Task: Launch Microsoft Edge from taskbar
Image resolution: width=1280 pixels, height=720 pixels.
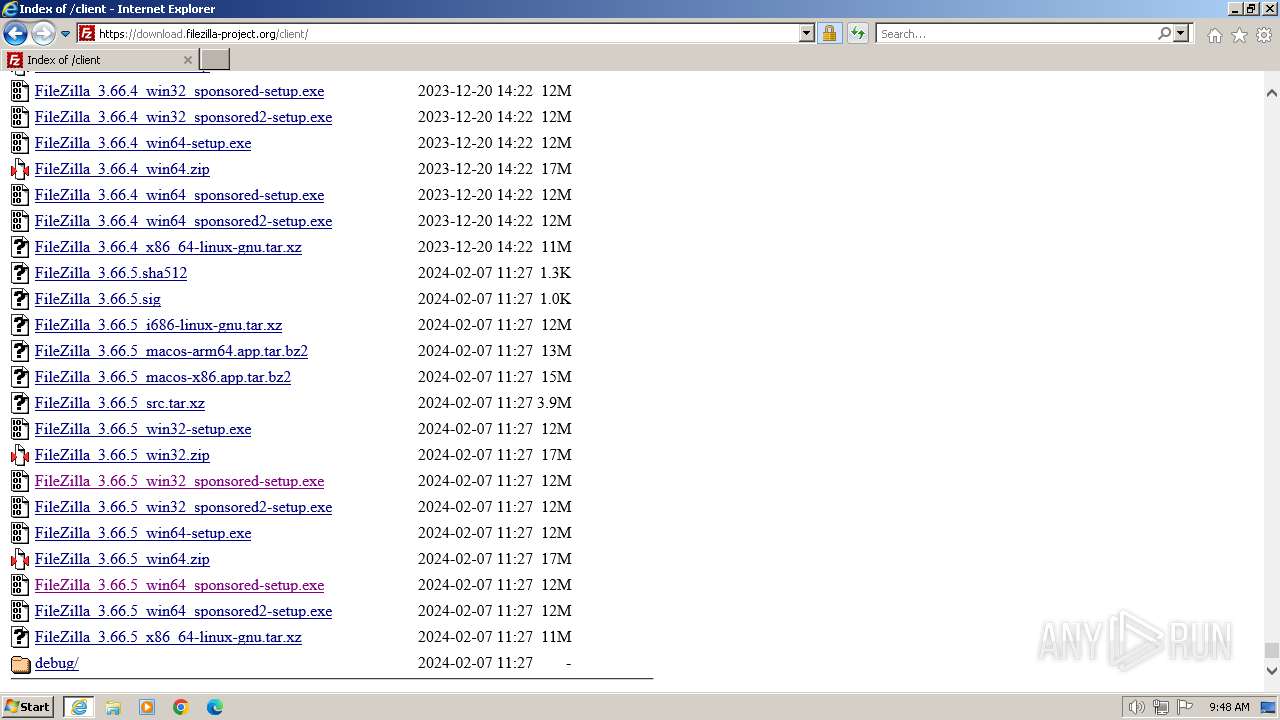Action: point(215,707)
